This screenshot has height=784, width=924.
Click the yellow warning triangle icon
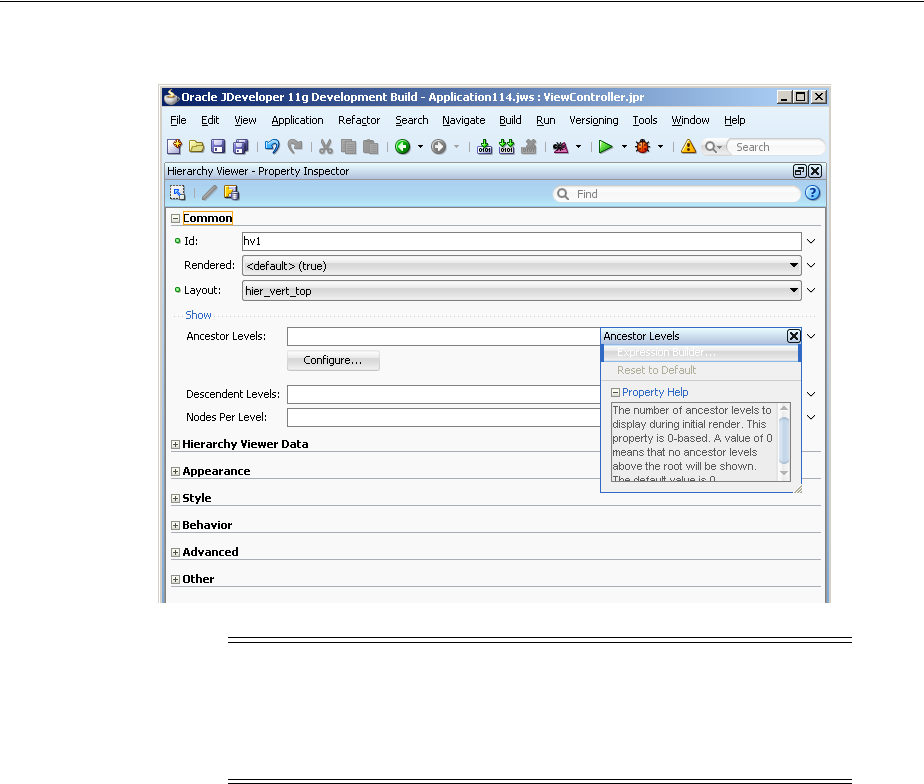pos(688,147)
